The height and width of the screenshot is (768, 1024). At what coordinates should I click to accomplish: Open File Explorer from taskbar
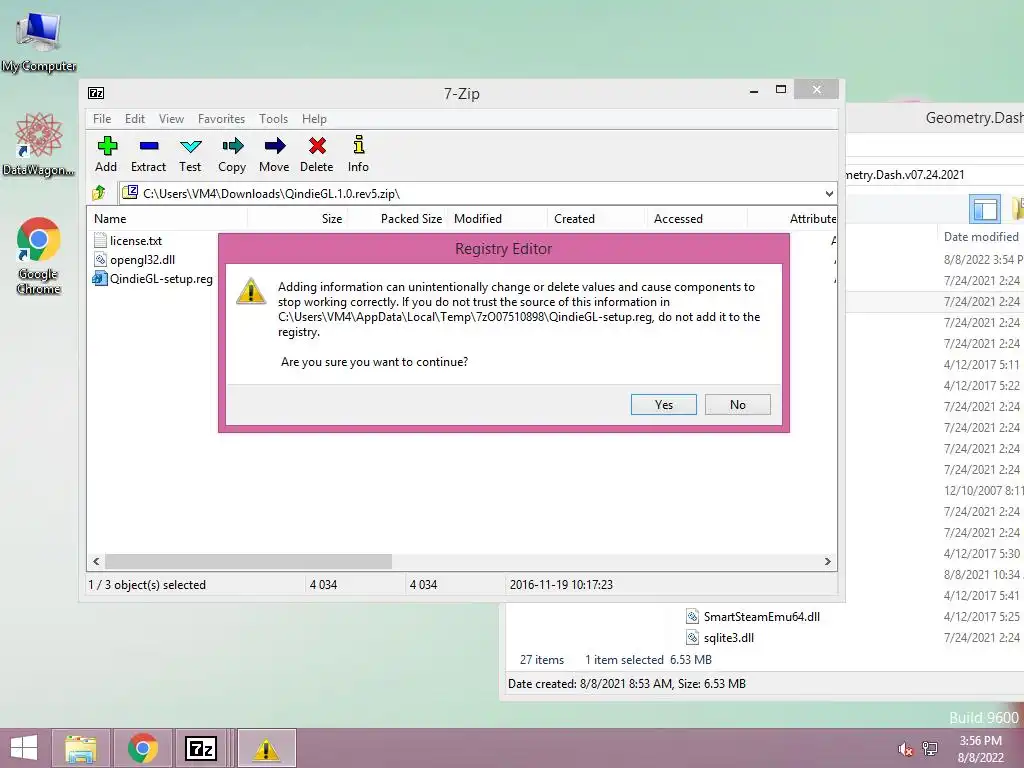click(80, 748)
